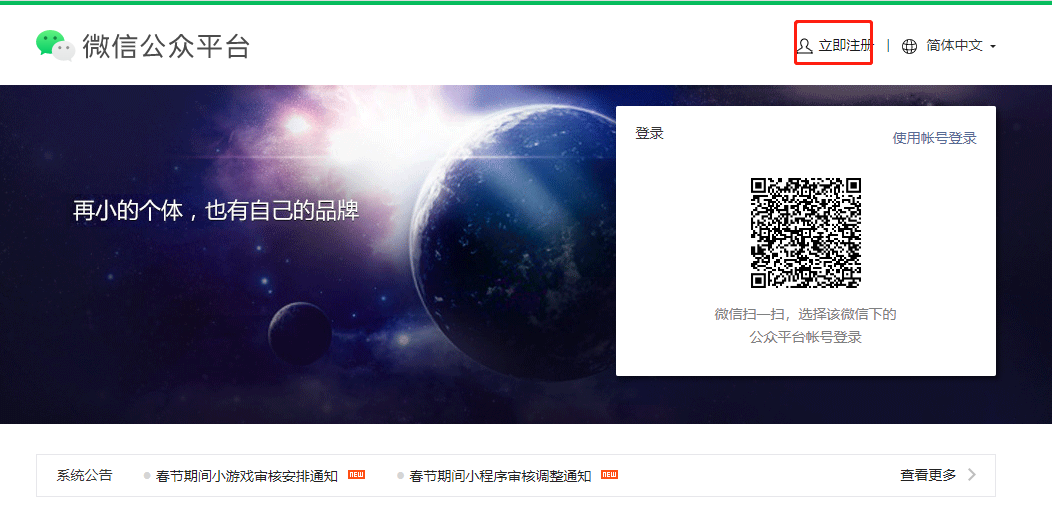Open 春节期间小程序审核调整通知 announcement

(x=500, y=476)
